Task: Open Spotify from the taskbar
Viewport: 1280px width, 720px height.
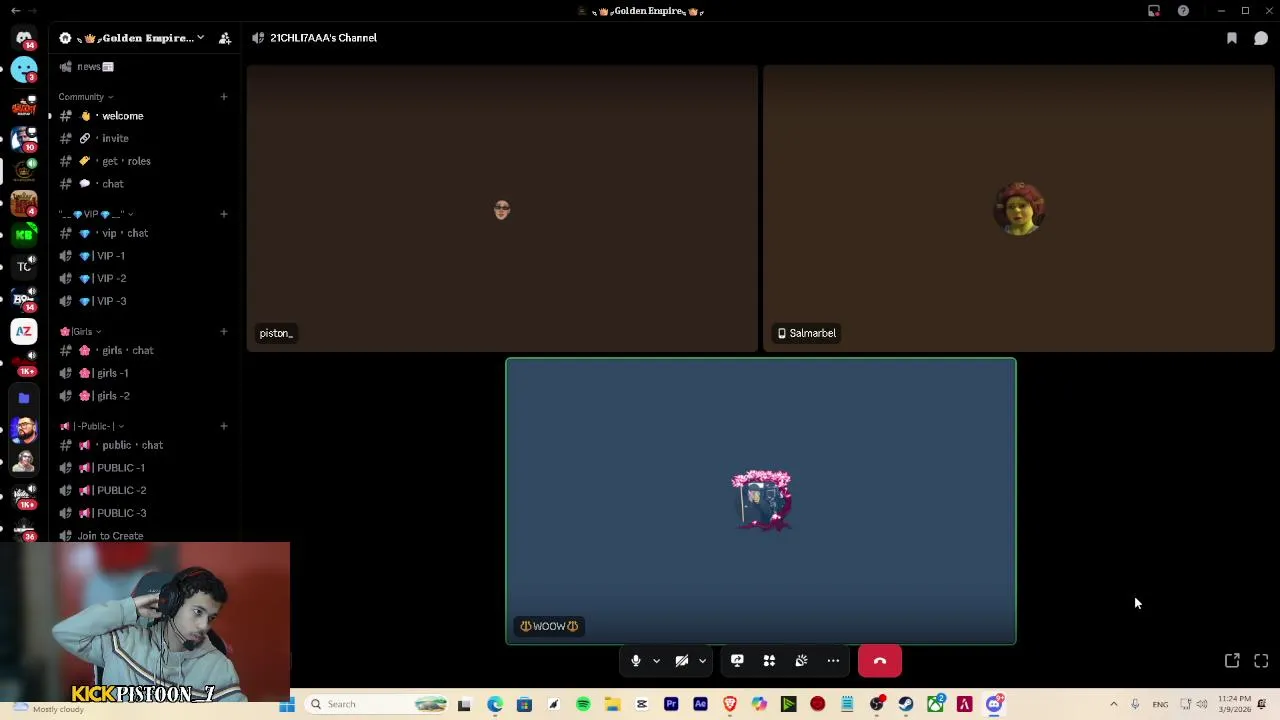Action: (x=583, y=704)
